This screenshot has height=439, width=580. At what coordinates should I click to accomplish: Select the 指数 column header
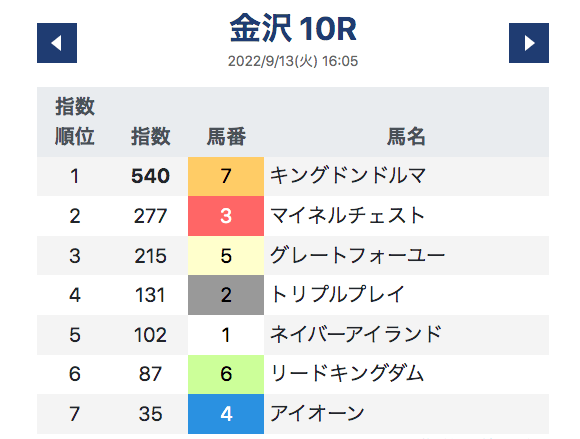(x=151, y=136)
